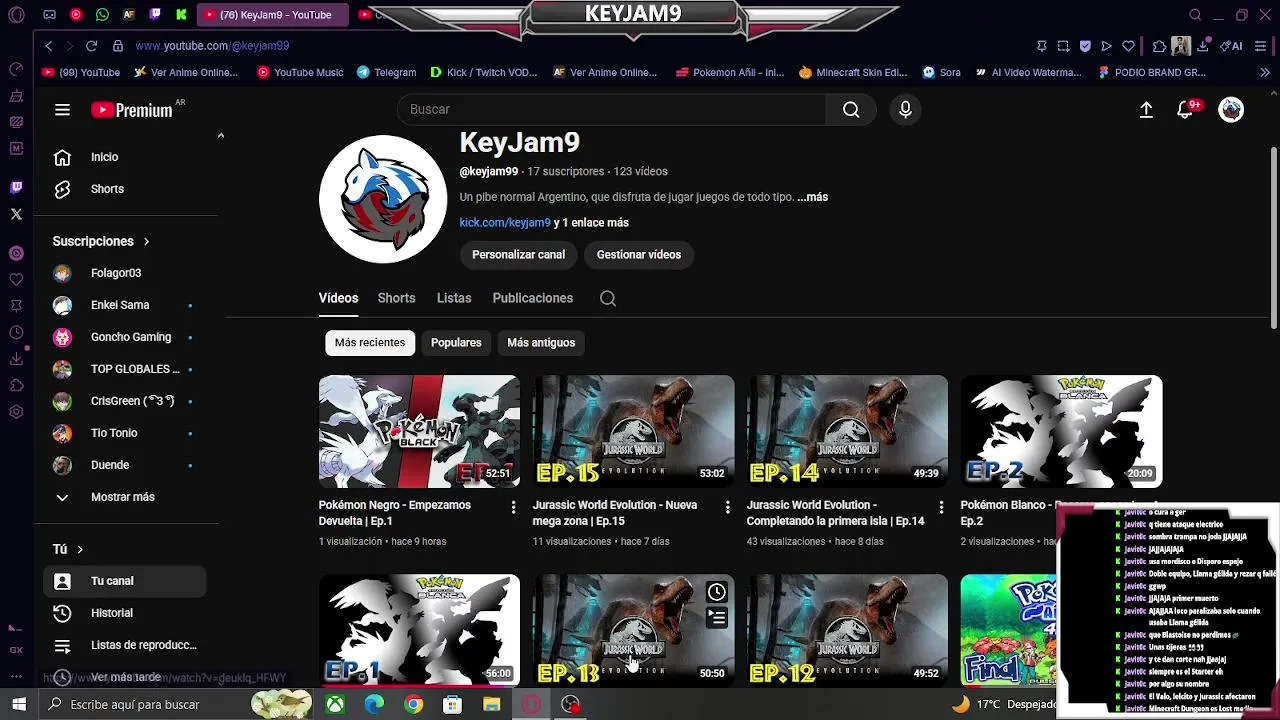Click Gestionar vídeos button
The width and height of the screenshot is (1280, 720).
(639, 255)
